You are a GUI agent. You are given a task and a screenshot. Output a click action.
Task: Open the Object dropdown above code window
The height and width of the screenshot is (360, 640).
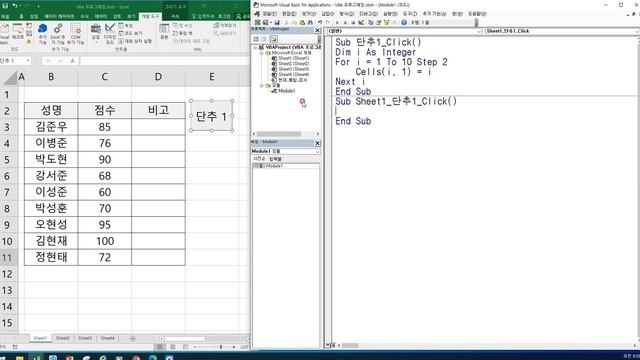click(x=479, y=31)
